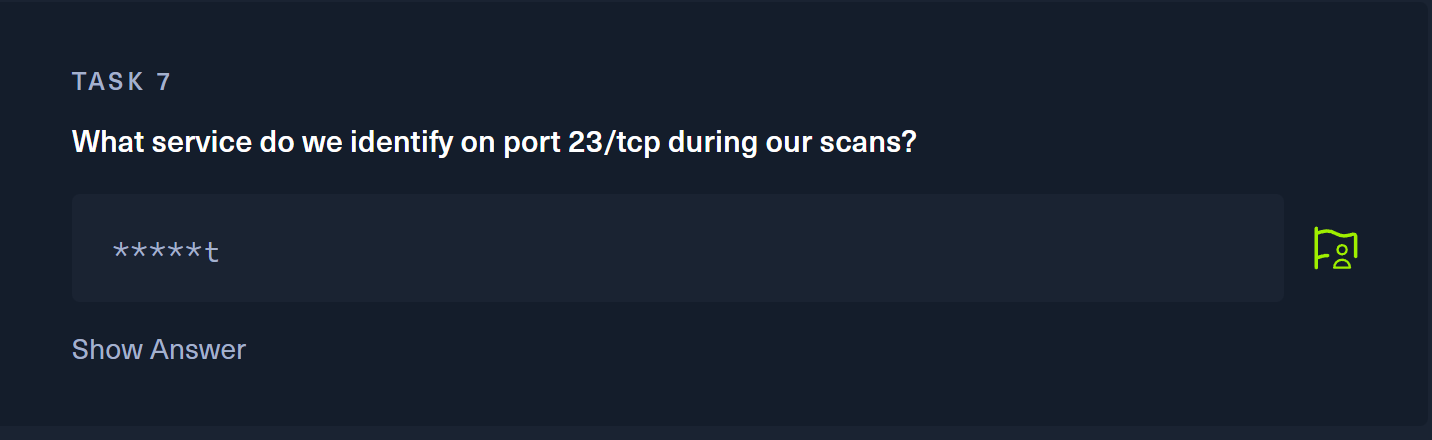Click the word 'Show' below the input
The width and height of the screenshot is (1432, 440).
click(107, 350)
